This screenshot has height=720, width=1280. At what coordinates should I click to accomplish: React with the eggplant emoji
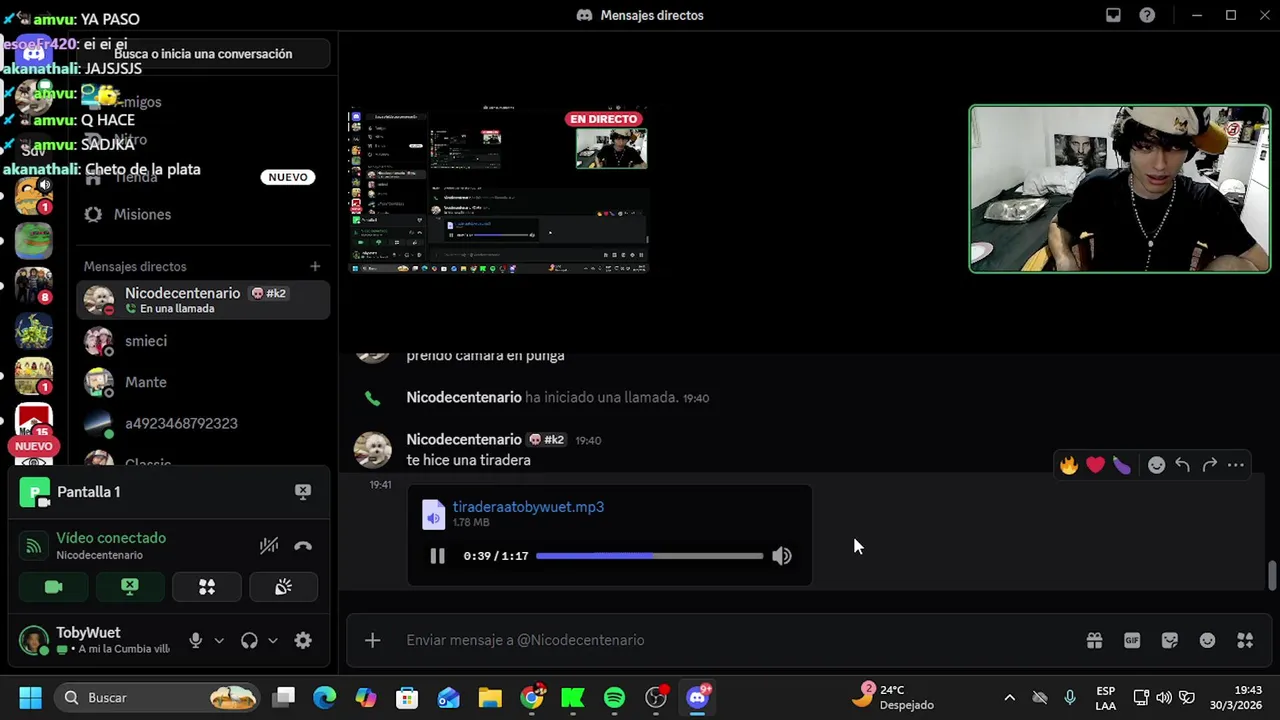1121,465
